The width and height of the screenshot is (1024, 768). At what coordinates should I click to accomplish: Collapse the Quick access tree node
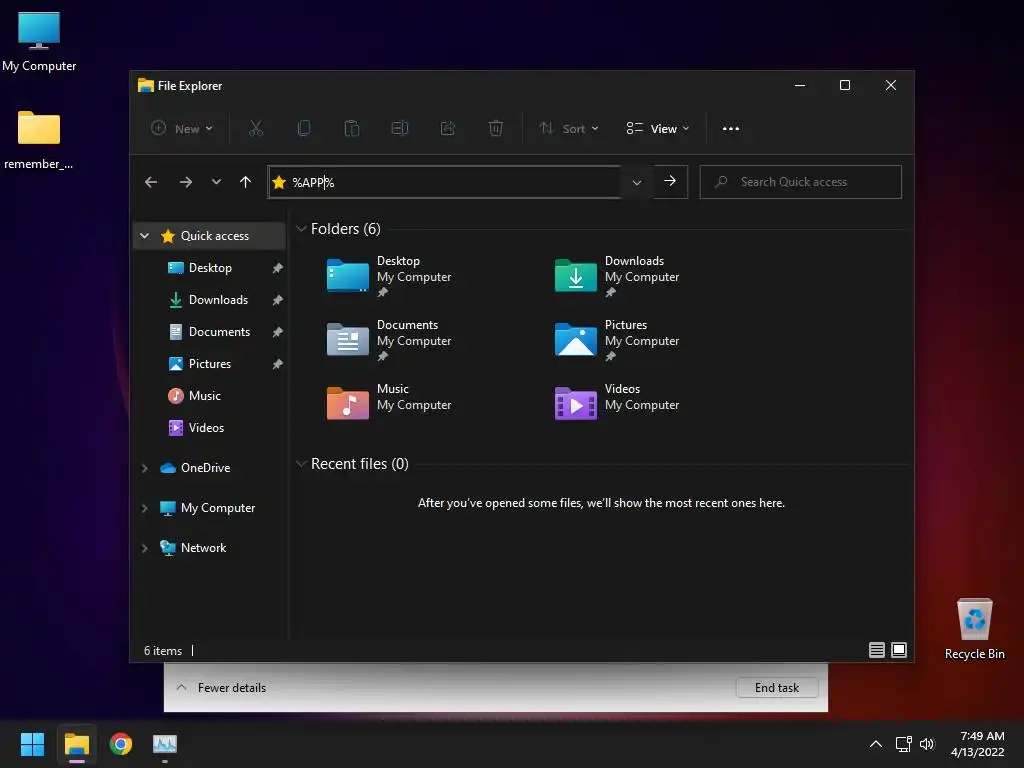point(145,236)
